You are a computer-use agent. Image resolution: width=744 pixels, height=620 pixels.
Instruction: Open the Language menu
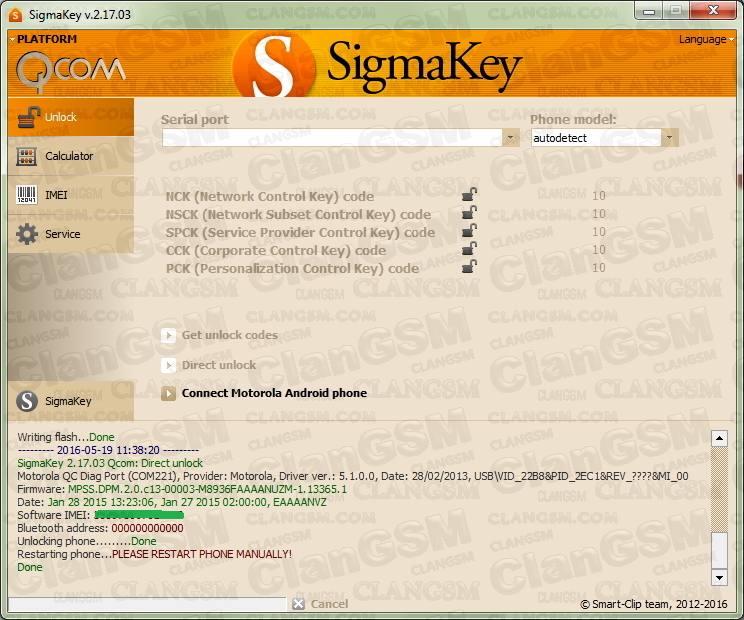pyautogui.click(x=706, y=39)
